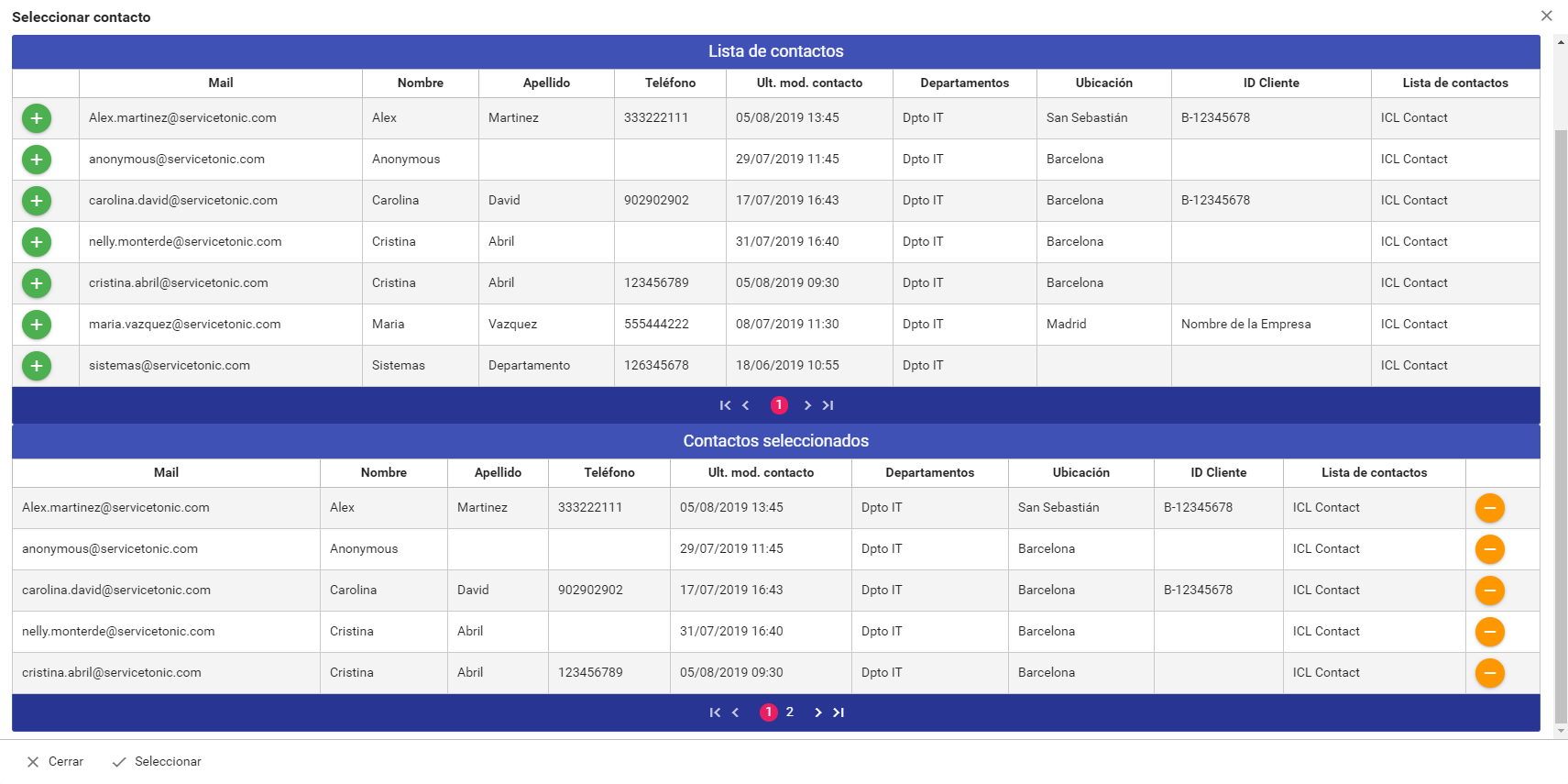1568x784 pixels.
Task: Click the Cerrar button
Action: 55,762
